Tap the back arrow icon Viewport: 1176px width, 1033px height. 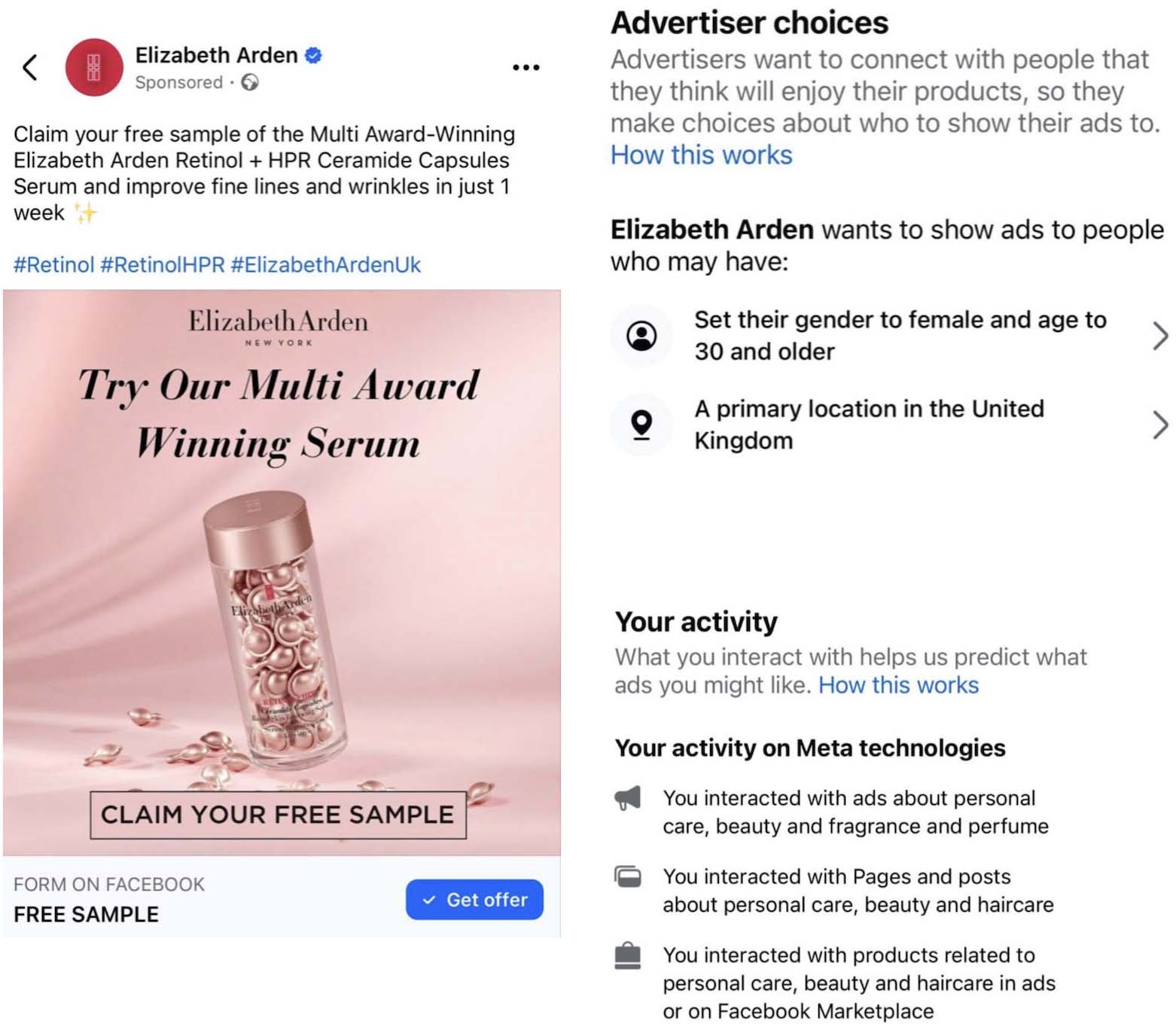30,68
